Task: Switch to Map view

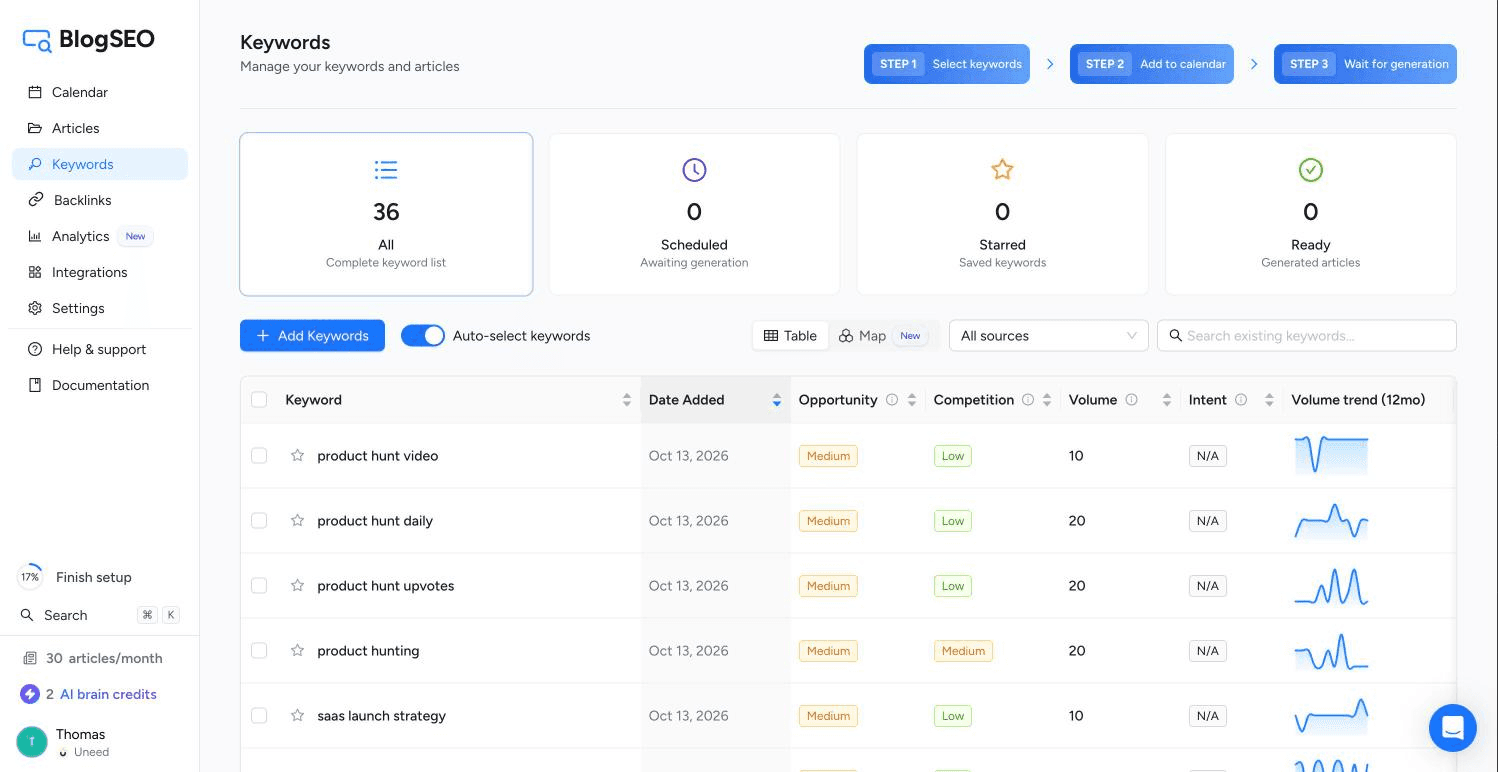Action: [882, 336]
